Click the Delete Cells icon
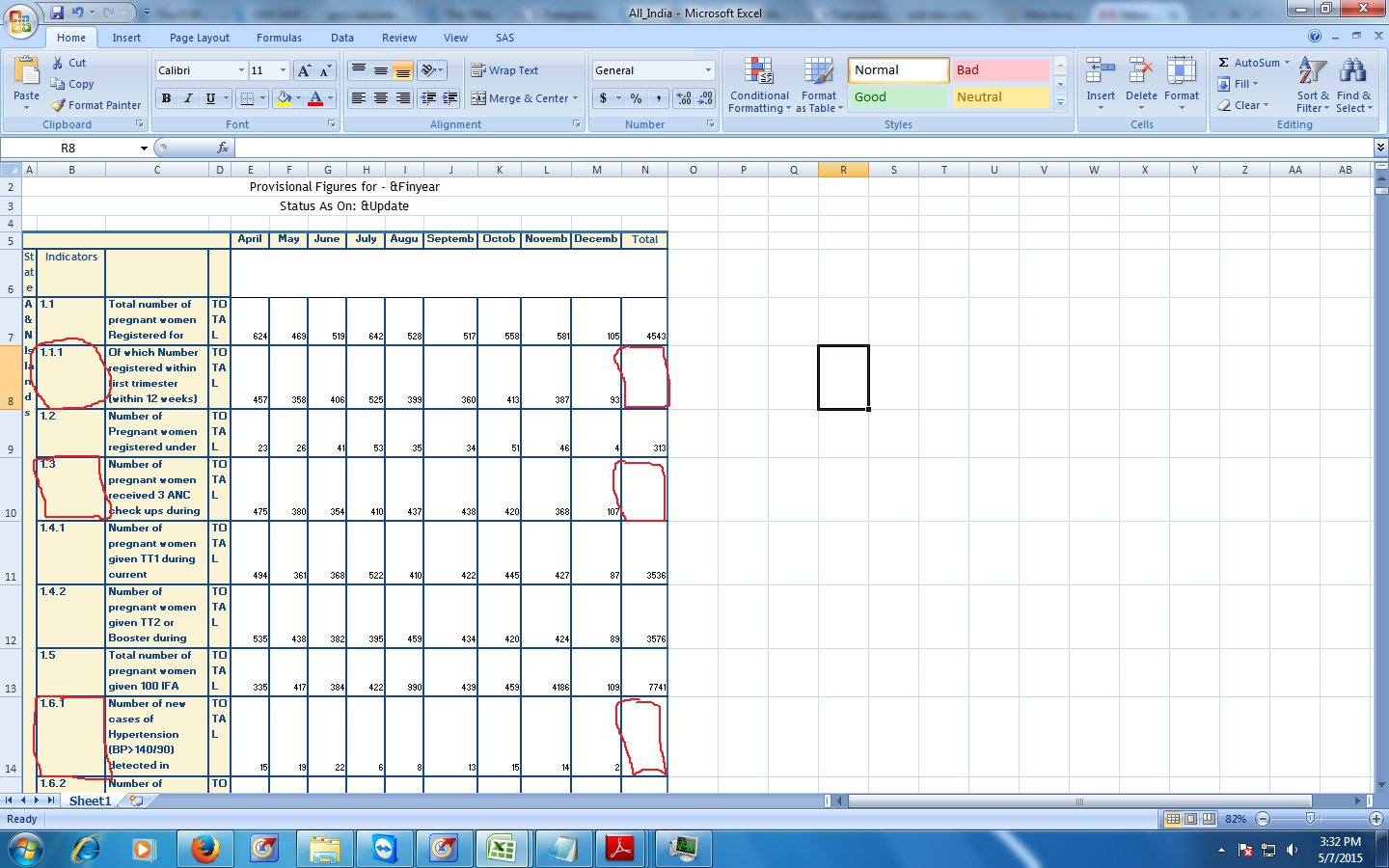This screenshot has width=1389, height=868. [1141, 71]
